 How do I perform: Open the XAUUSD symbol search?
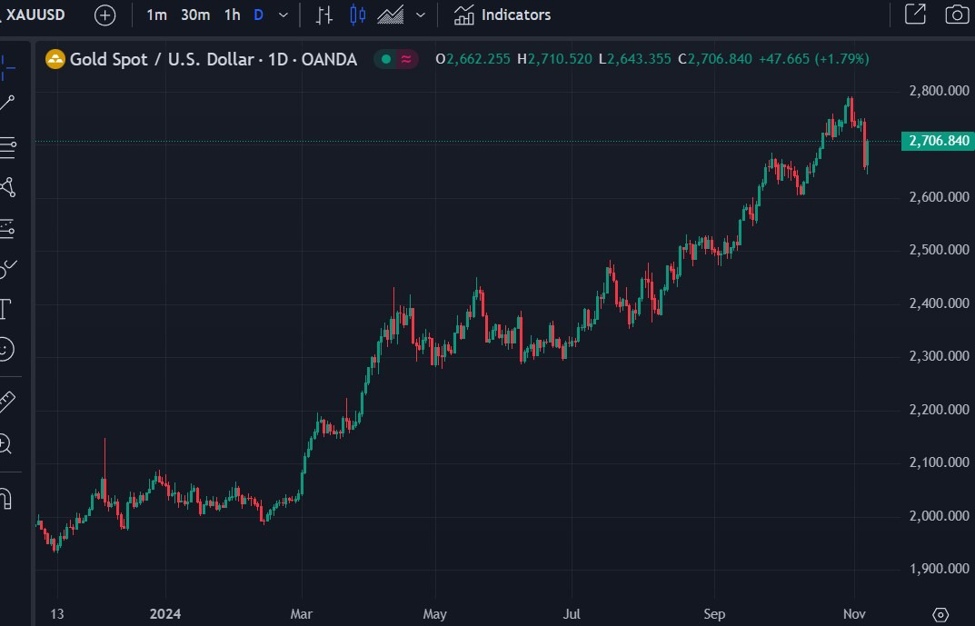coord(37,15)
